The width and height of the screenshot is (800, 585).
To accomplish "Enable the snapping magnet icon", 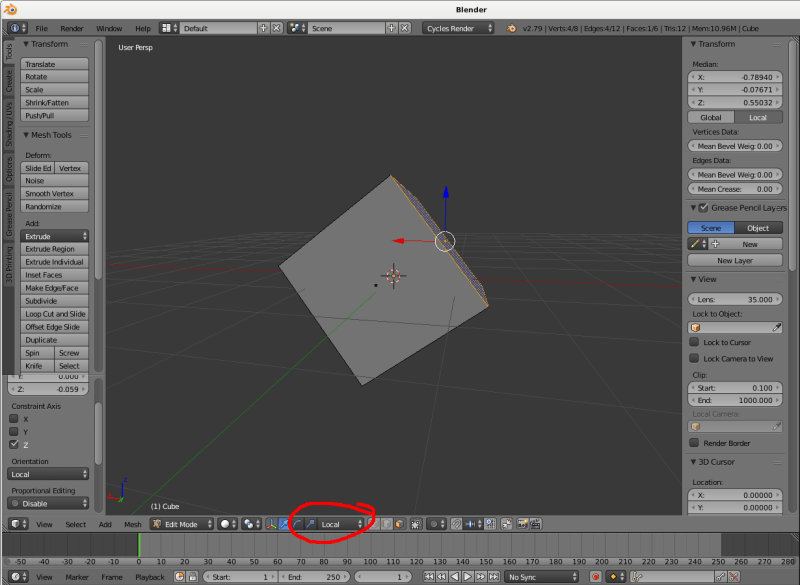I will pos(455,523).
